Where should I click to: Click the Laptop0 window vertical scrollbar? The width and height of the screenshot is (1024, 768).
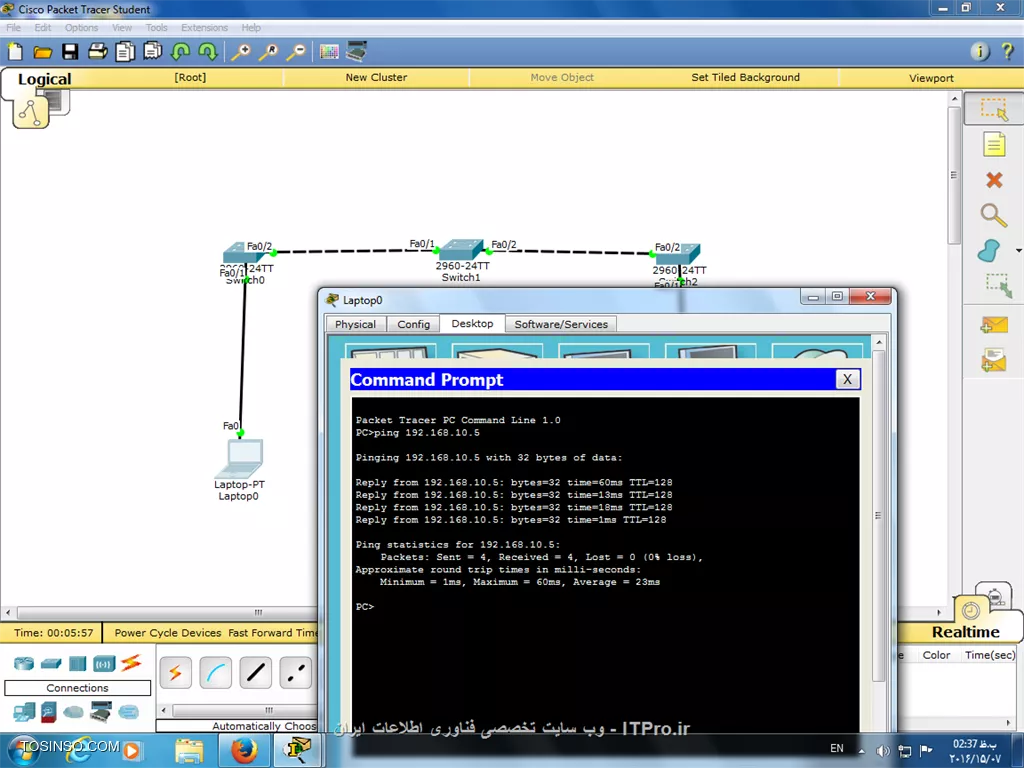[x=878, y=515]
